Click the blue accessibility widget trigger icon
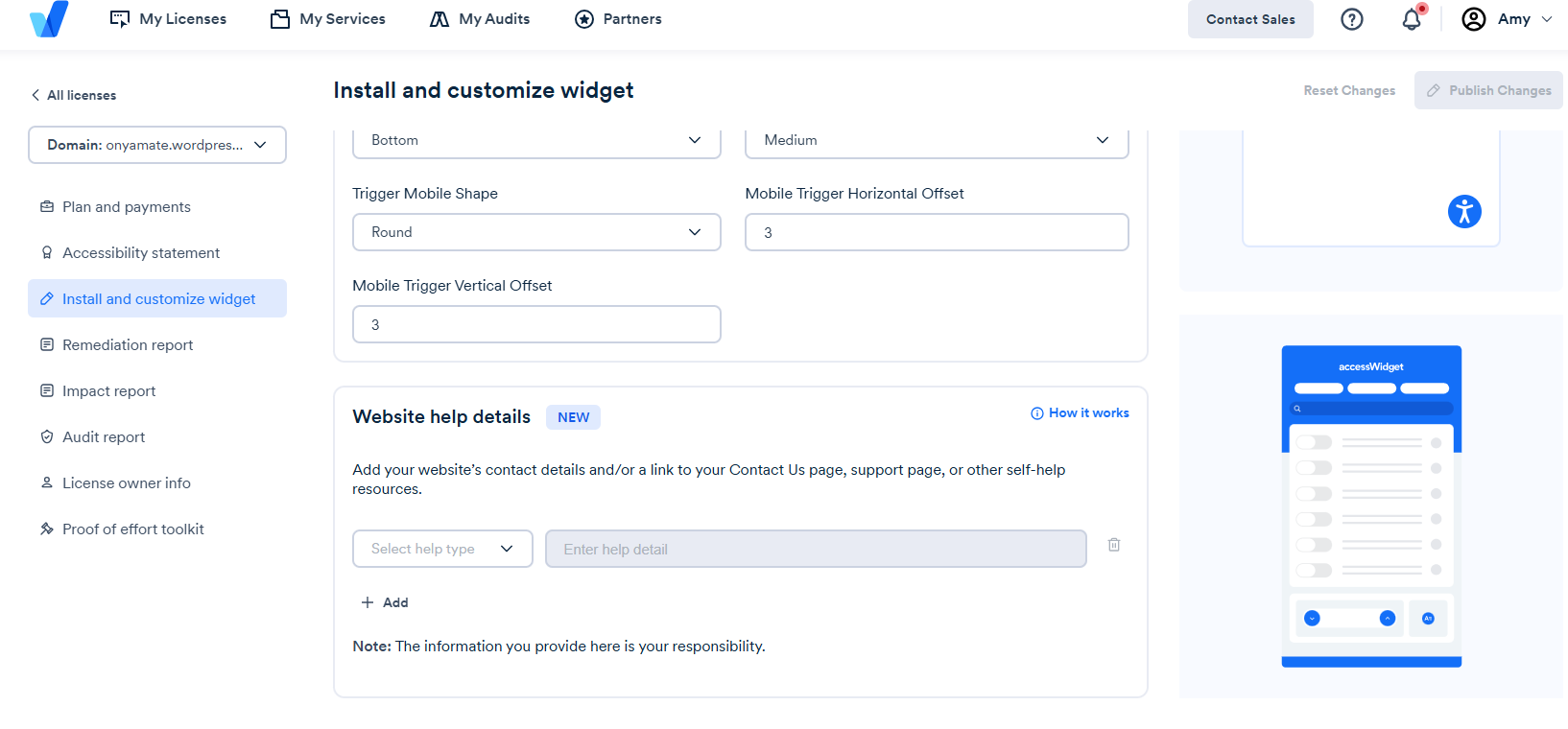Viewport: 1568px width, 729px height. pyautogui.click(x=1464, y=211)
